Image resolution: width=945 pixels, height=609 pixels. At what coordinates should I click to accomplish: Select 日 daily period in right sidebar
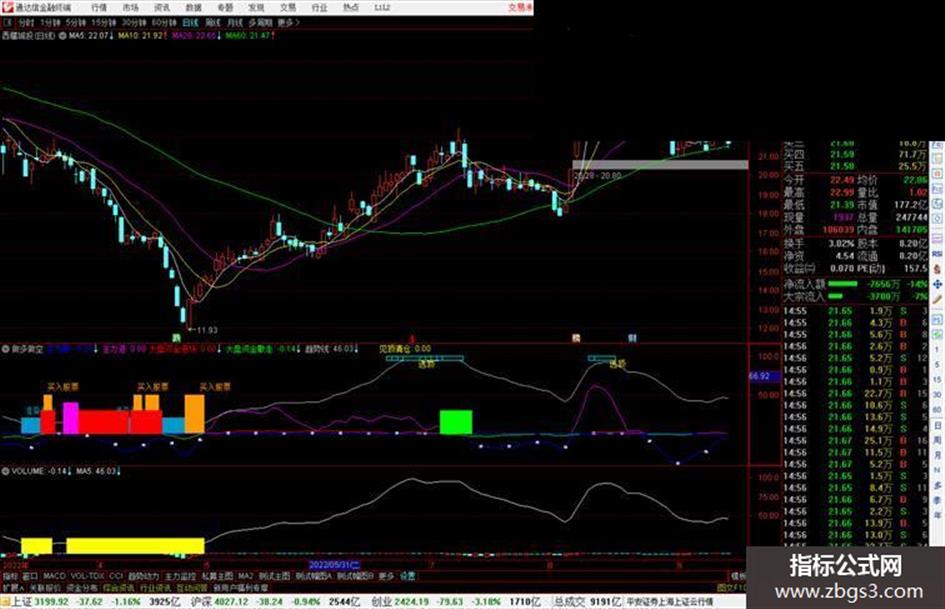[x=937, y=426]
